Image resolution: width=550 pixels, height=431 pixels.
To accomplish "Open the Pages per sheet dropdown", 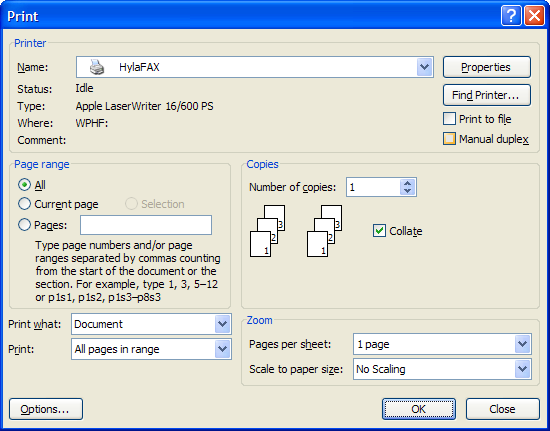I will [x=522, y=344].
